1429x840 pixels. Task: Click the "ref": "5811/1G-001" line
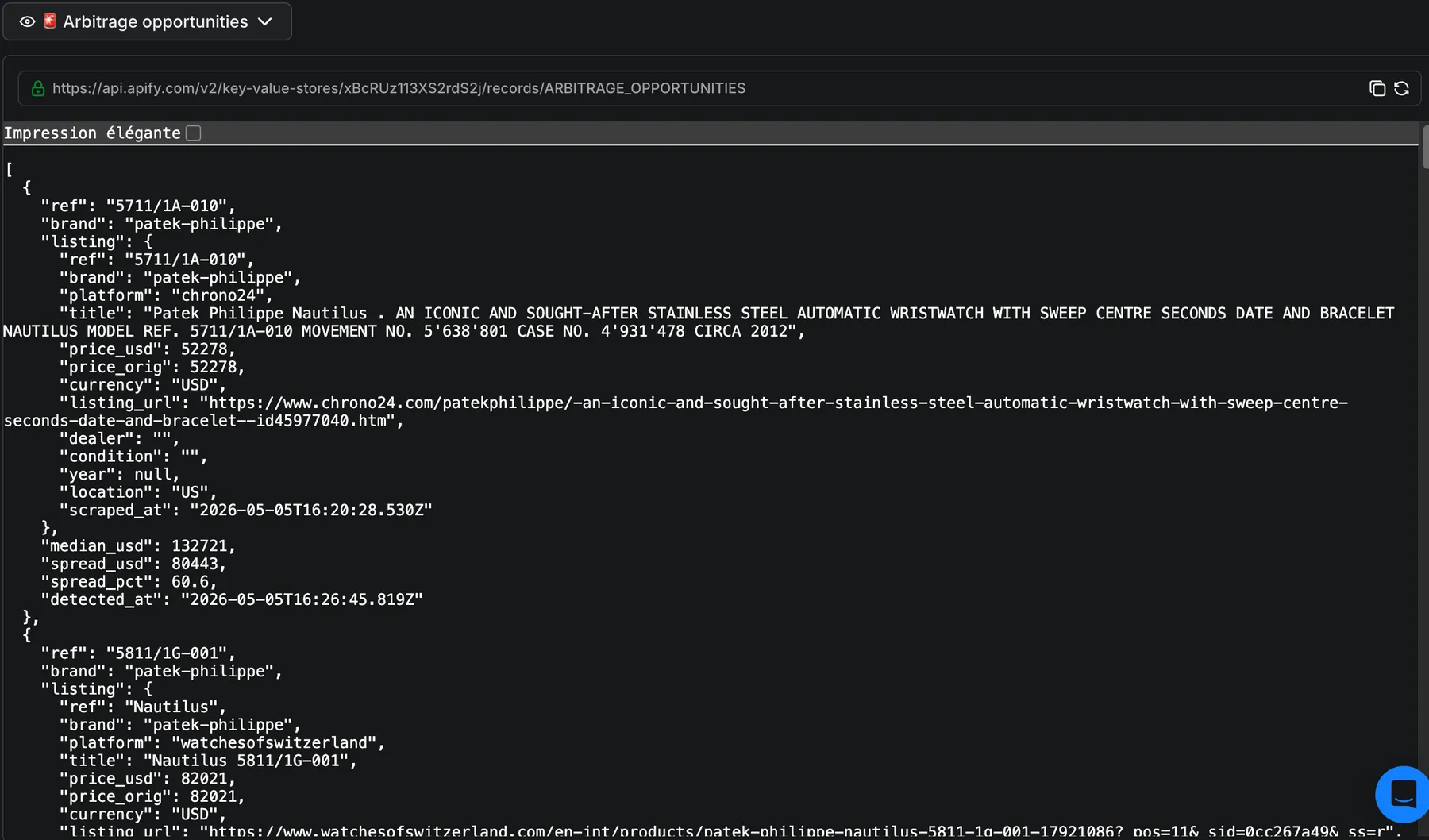(138, 653)
